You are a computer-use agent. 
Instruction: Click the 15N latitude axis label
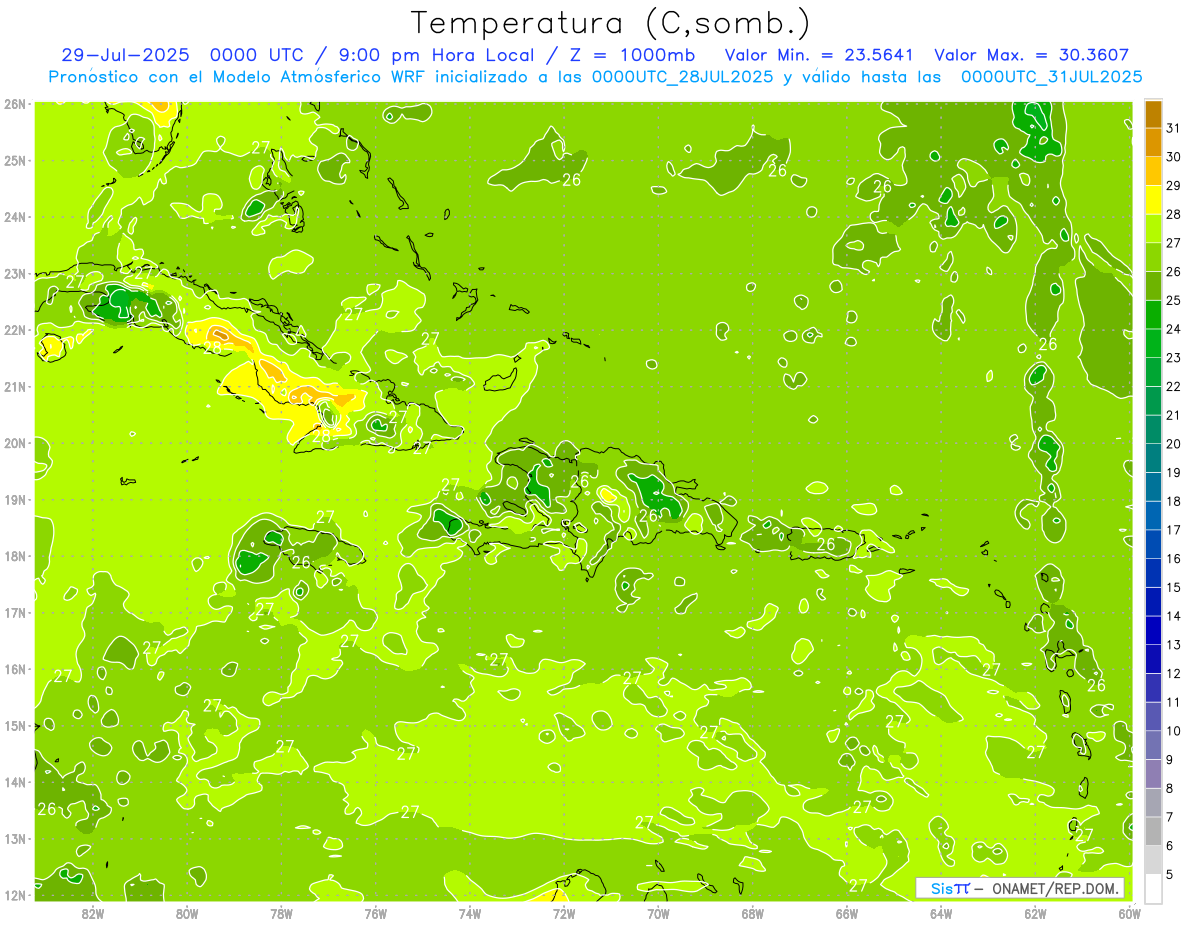[x=15, y=725]
